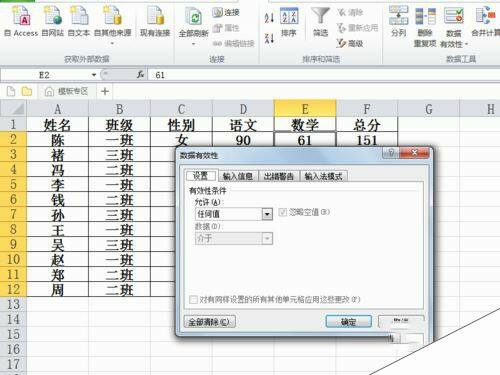
Task: Open the 允许 (任何值) dropdown
Action: [x=267, y=214]
